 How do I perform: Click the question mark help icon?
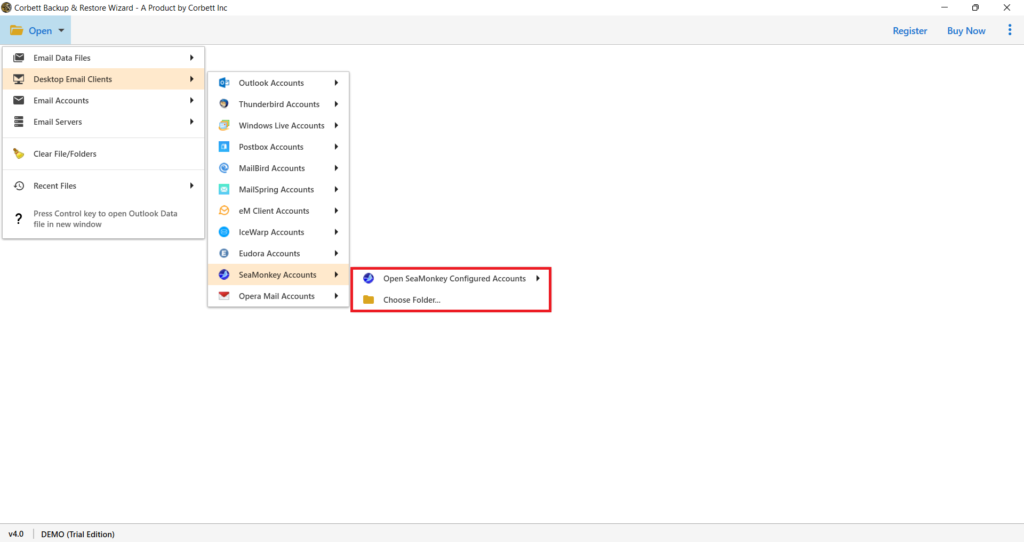(18, 219)
